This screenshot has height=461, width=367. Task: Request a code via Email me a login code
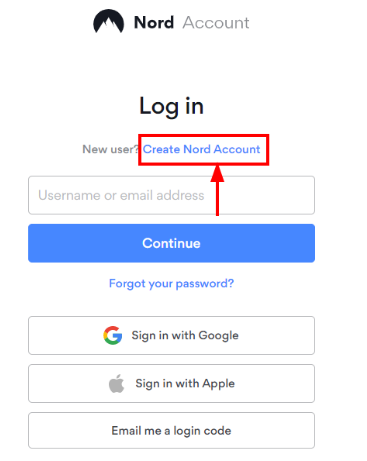(171, 430)
